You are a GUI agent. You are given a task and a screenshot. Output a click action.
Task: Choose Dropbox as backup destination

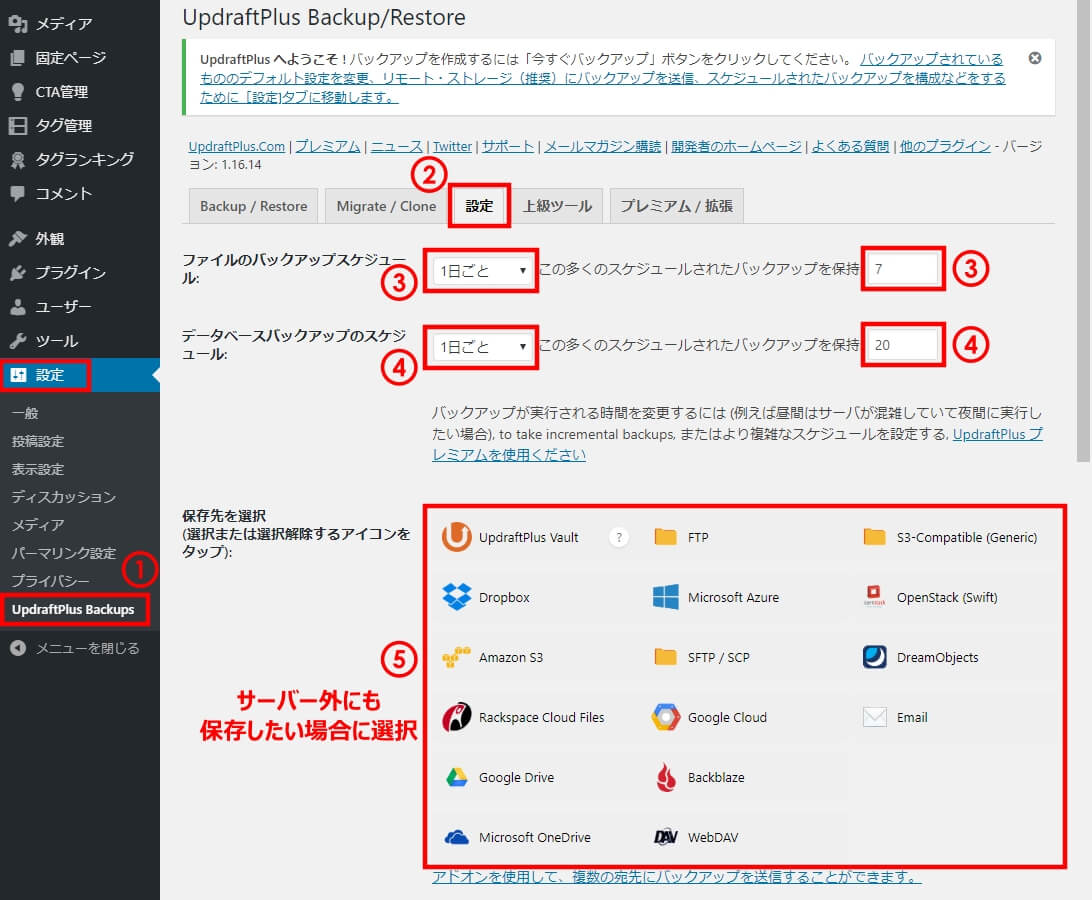[456, 597]
